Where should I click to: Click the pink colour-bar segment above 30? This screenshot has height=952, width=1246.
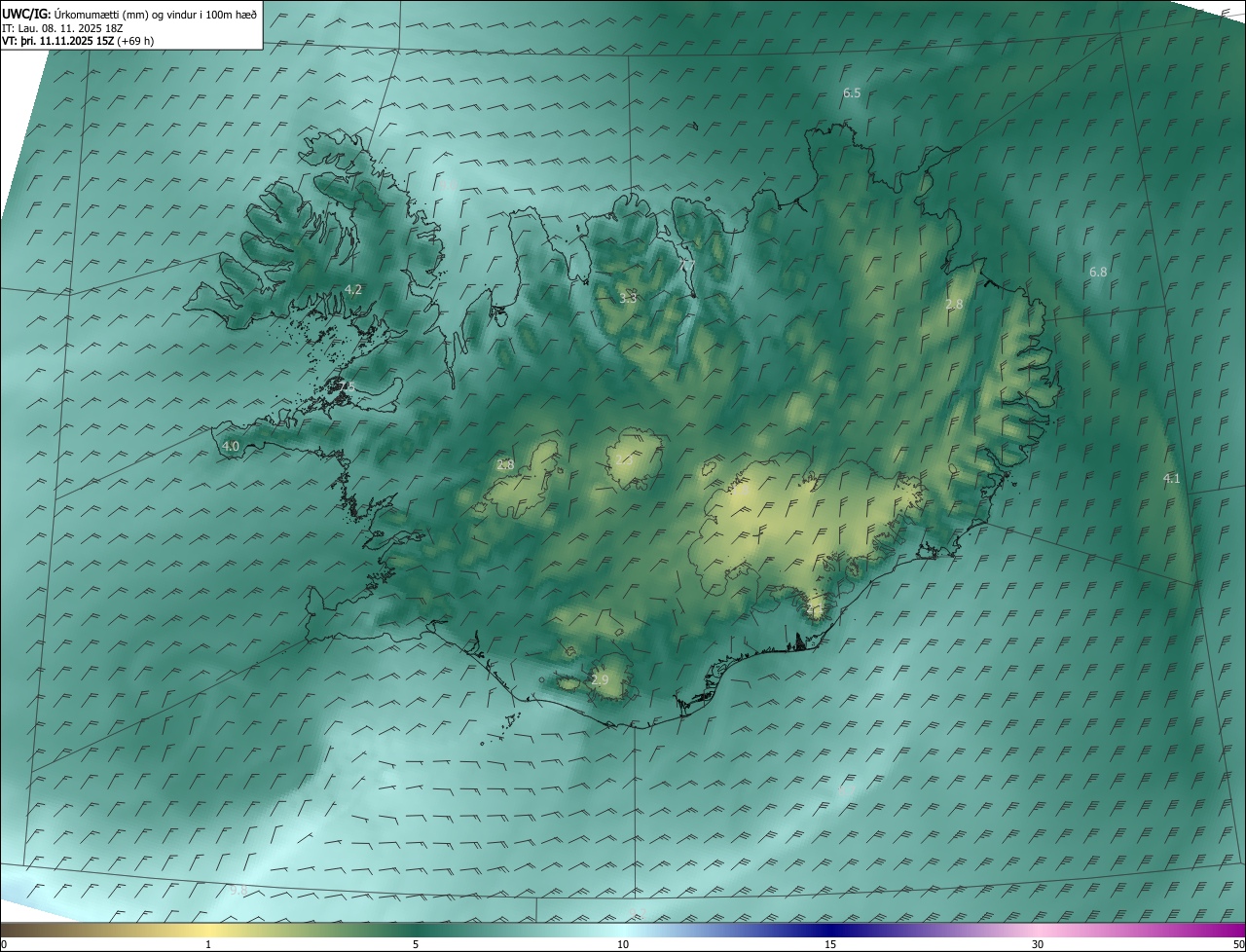pyautogui.click(x=1038, y=930)
